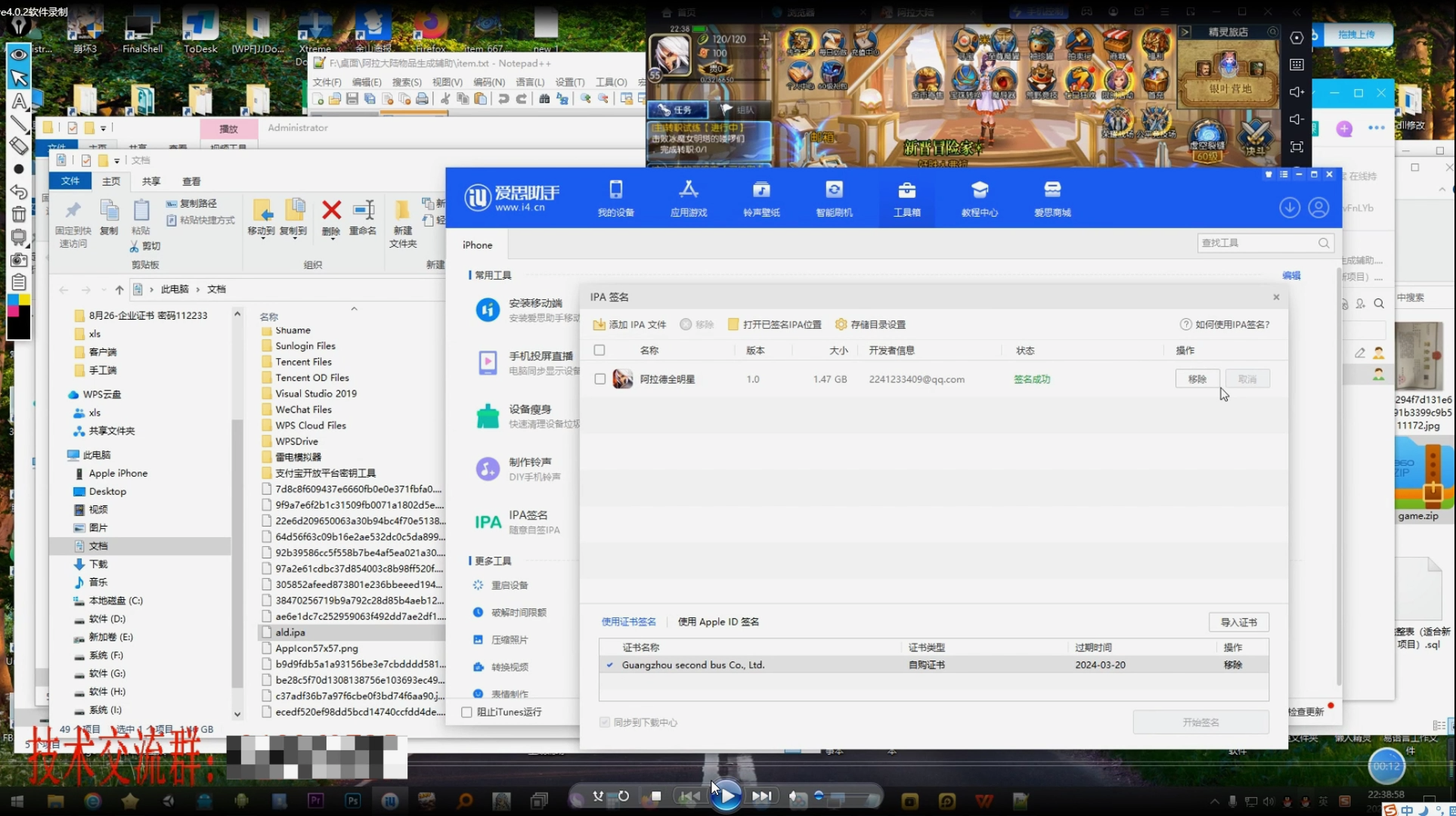Open 爱思商城 store icon

click(1052, 190)
